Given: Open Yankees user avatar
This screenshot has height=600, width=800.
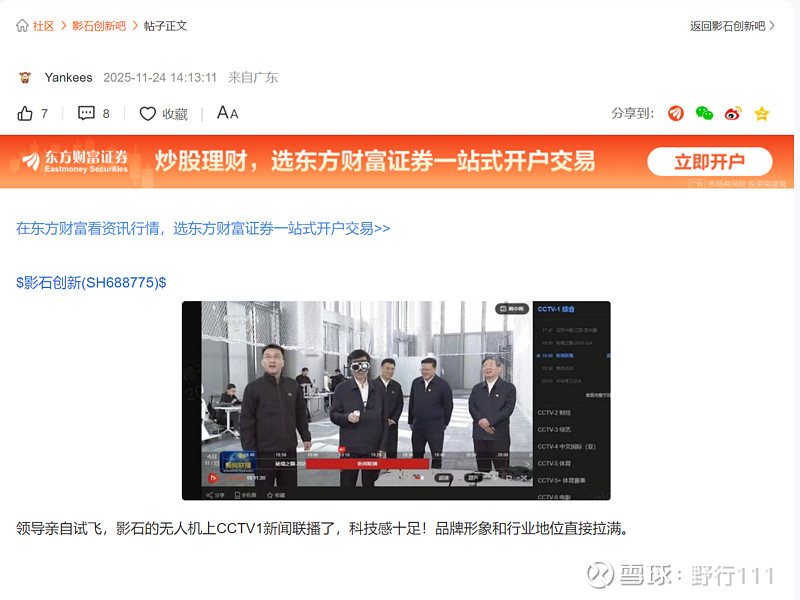Looking at the screenshot, I should point(25,78).
